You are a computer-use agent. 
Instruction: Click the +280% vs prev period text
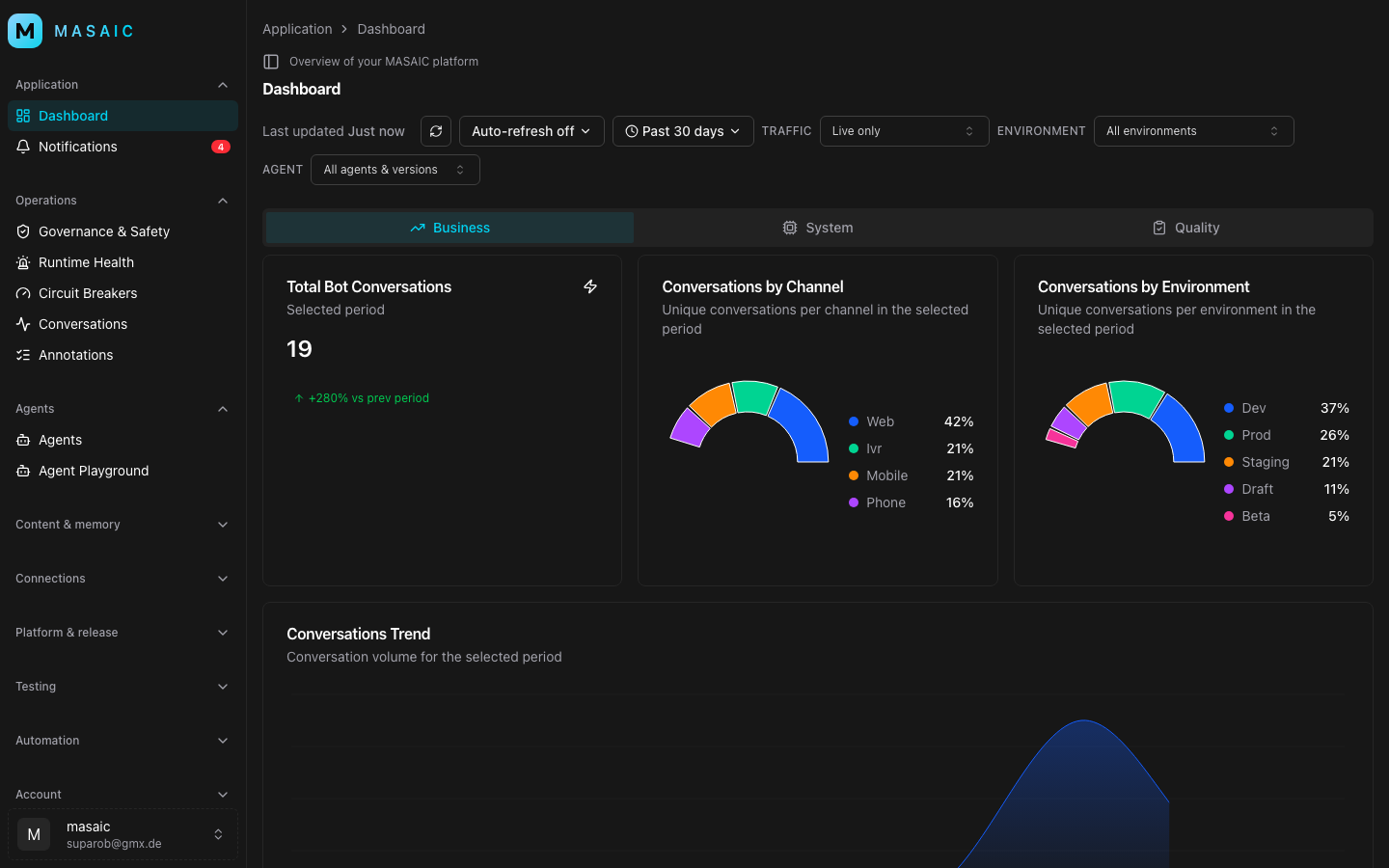pyautogui.click(x=368, y=398)
